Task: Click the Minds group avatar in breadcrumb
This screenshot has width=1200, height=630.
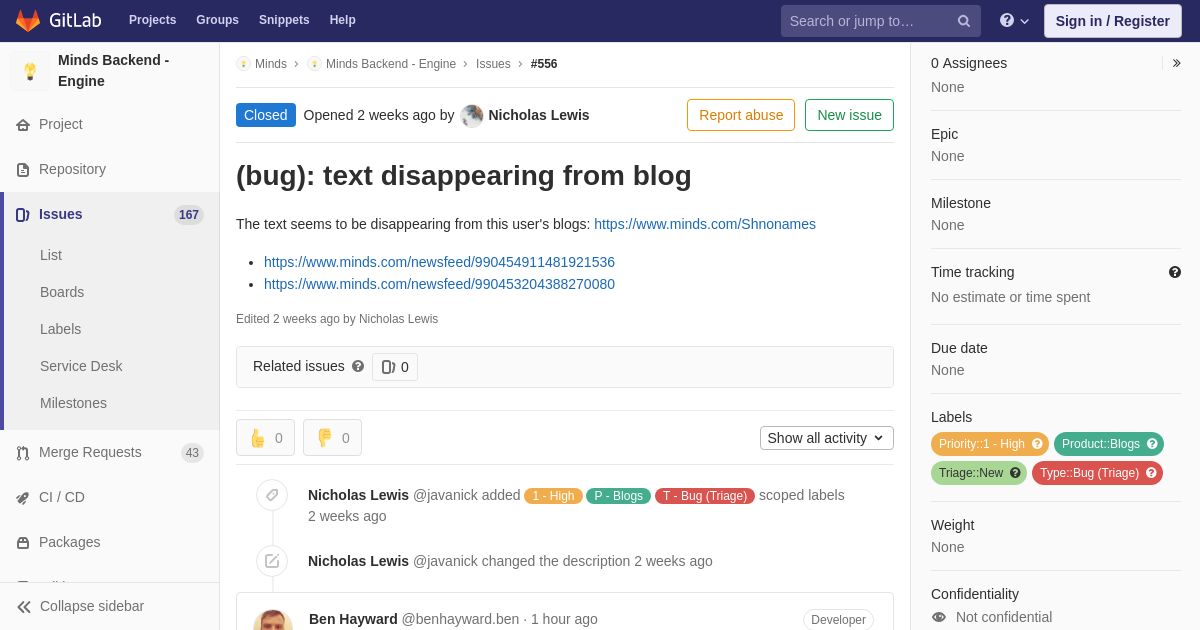Action: (x=243, y=64)
